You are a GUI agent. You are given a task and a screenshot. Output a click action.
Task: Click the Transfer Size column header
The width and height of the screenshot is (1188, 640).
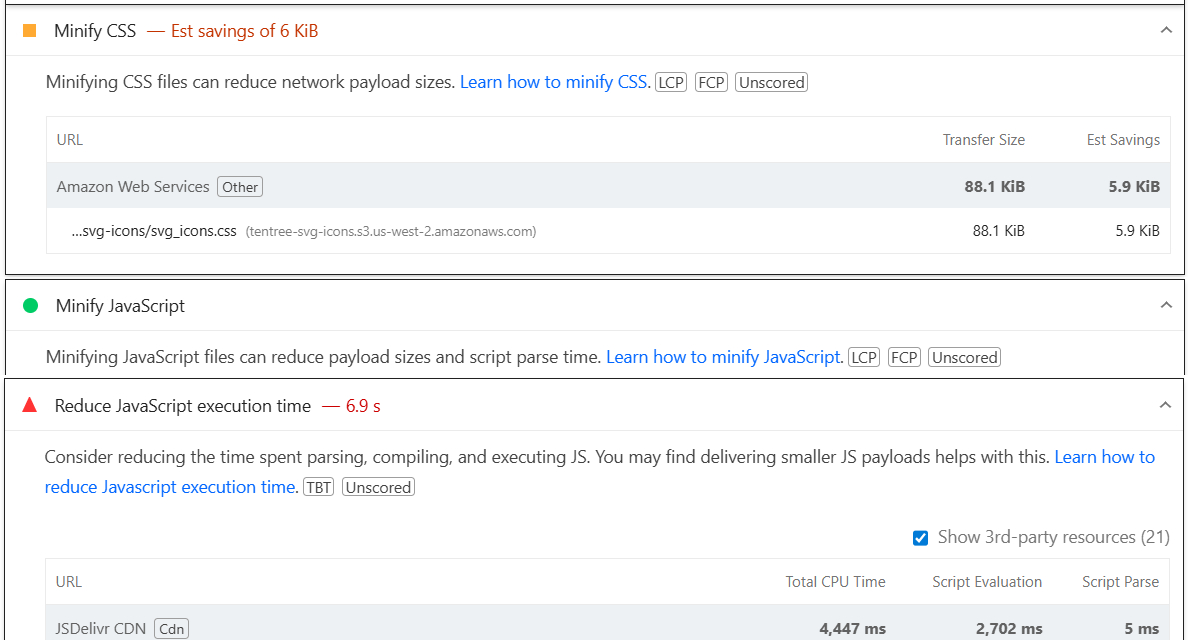click(983, 139)
